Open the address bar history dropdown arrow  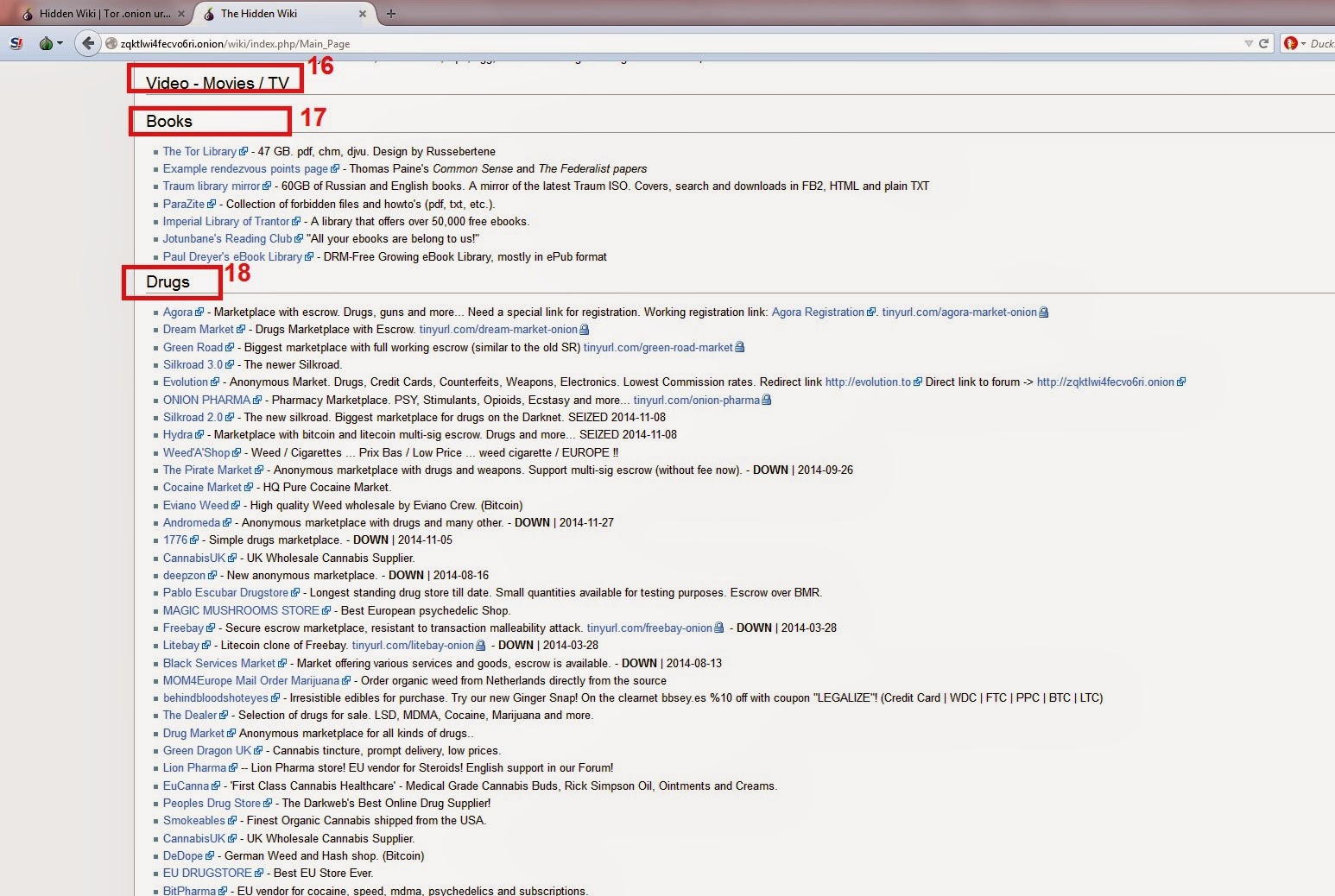coord(1248,43)
